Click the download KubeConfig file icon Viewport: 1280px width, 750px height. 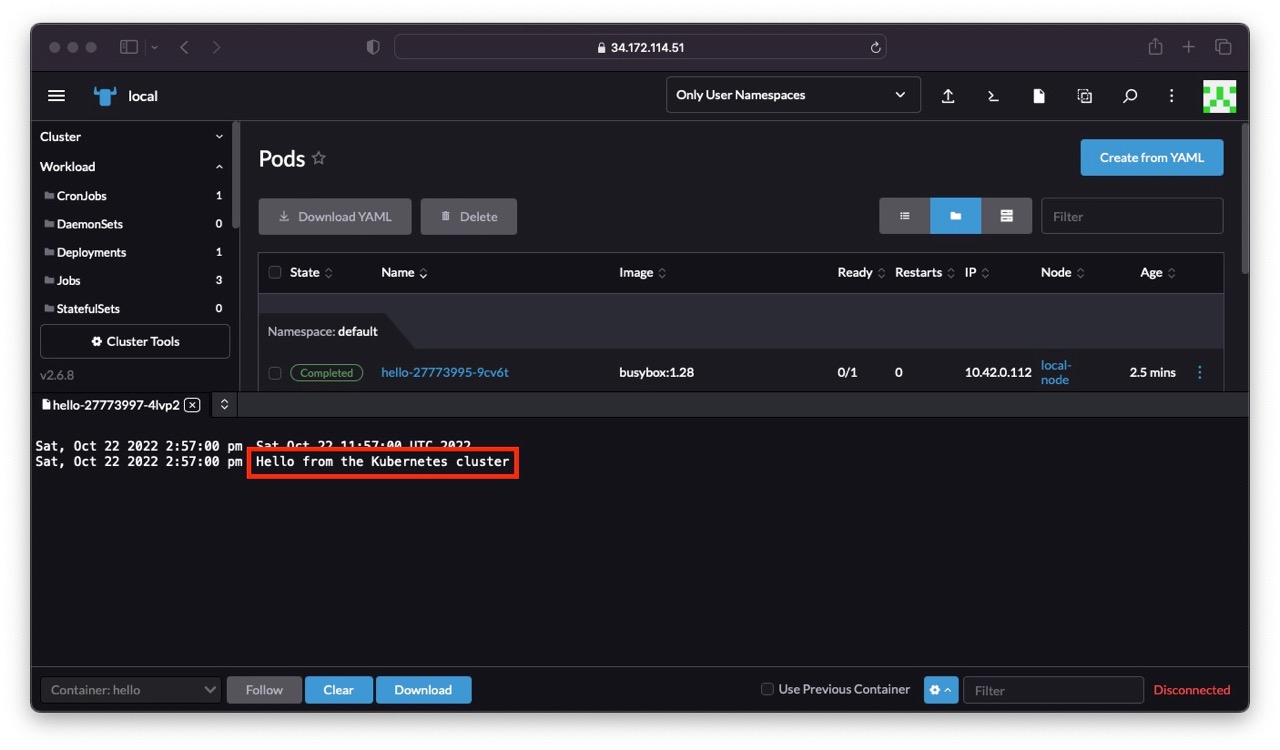click(x=1039, y=96)
